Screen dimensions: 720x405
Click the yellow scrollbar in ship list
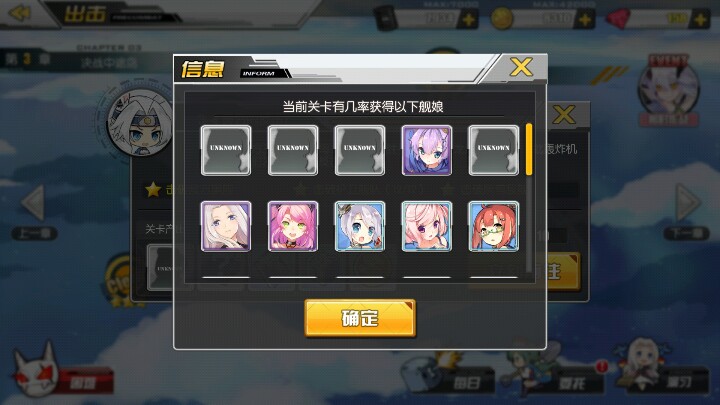point(529,149)
